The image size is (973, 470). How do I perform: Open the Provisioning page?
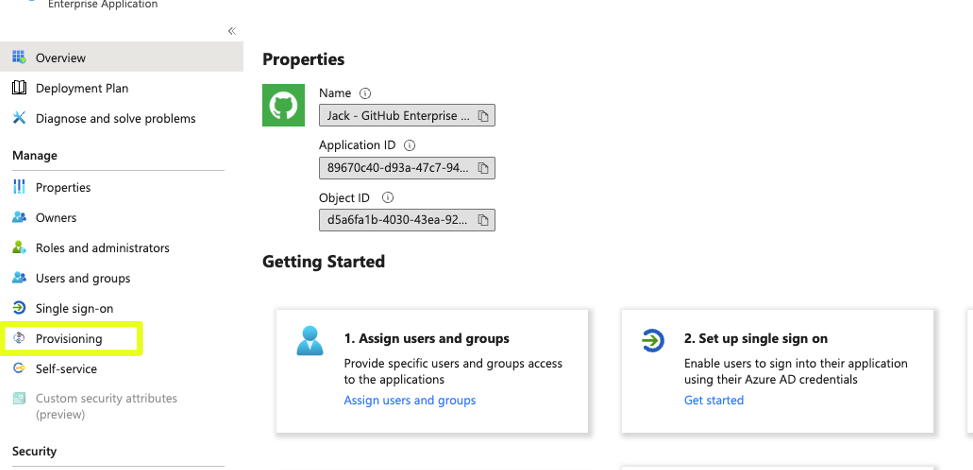click(69, 338)
